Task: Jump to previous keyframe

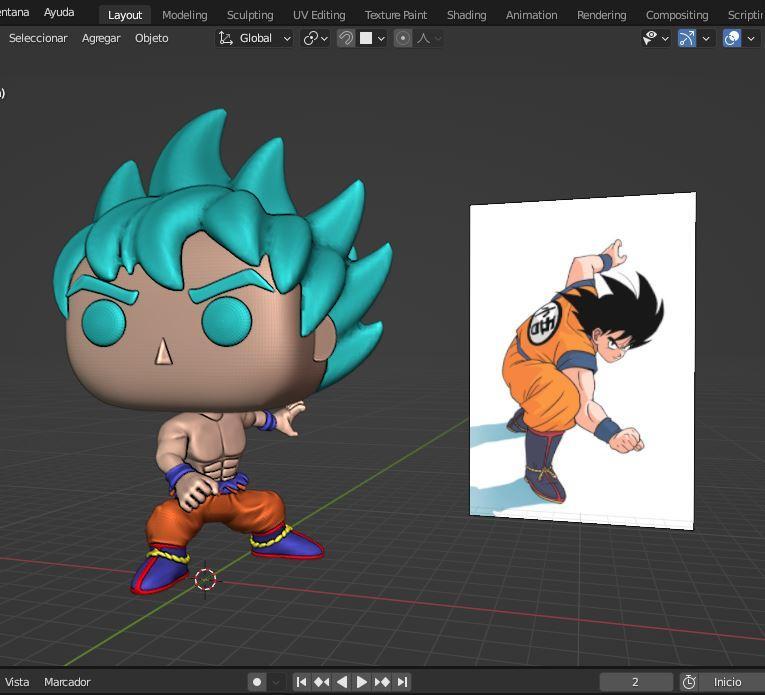Action: [322, 682]
